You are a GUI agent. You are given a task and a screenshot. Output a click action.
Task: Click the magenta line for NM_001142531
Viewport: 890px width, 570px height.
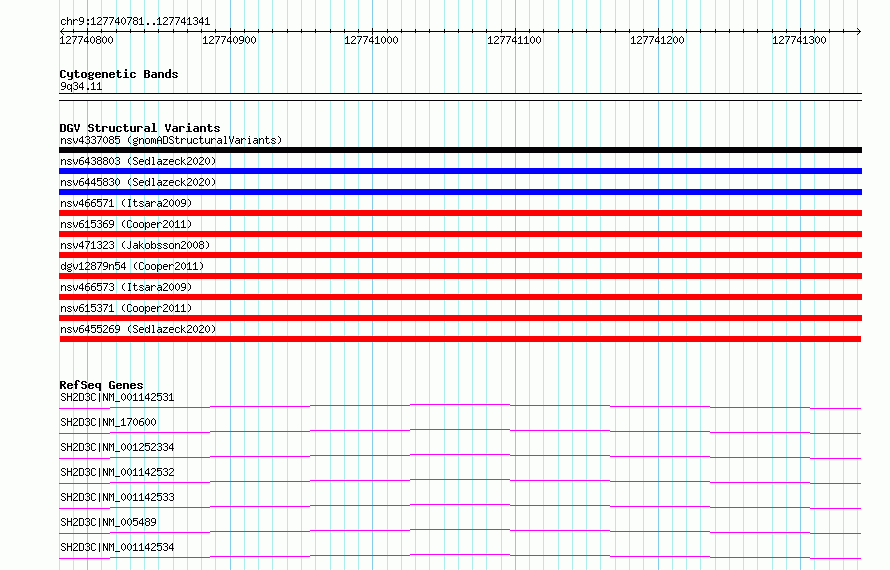click(x=460, y=406)
